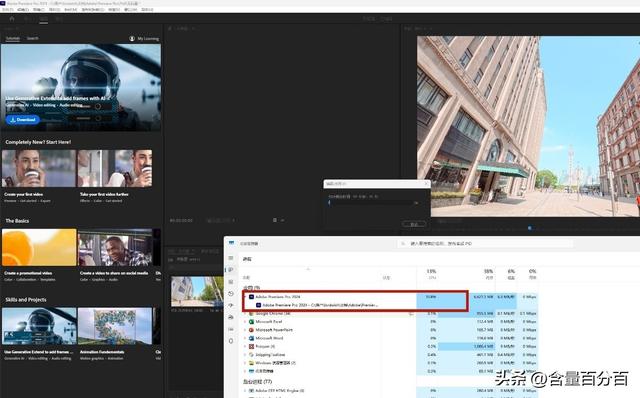Expand the Windows Explorer (2) process group
640x398 pixels.
pyautogui.click(x=245, y=363)
